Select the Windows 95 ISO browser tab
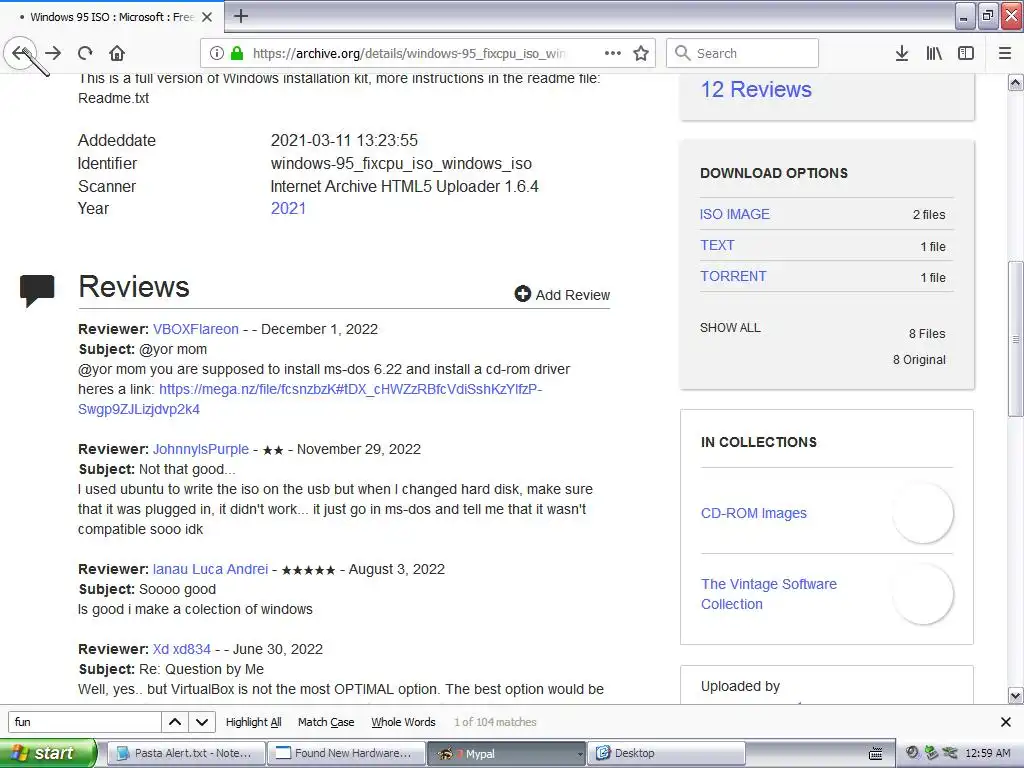The height and width of the screenshot is (768, 1024). pyautogui.click(x=111, y=17)
